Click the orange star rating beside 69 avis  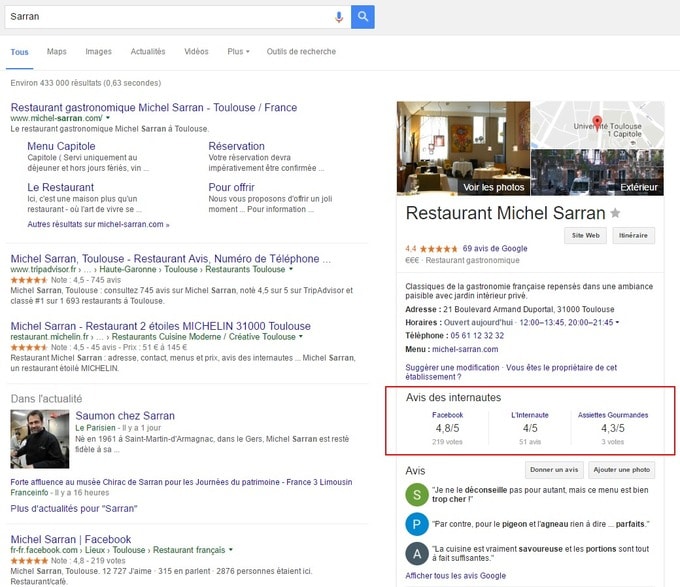(x=438, y=249)
